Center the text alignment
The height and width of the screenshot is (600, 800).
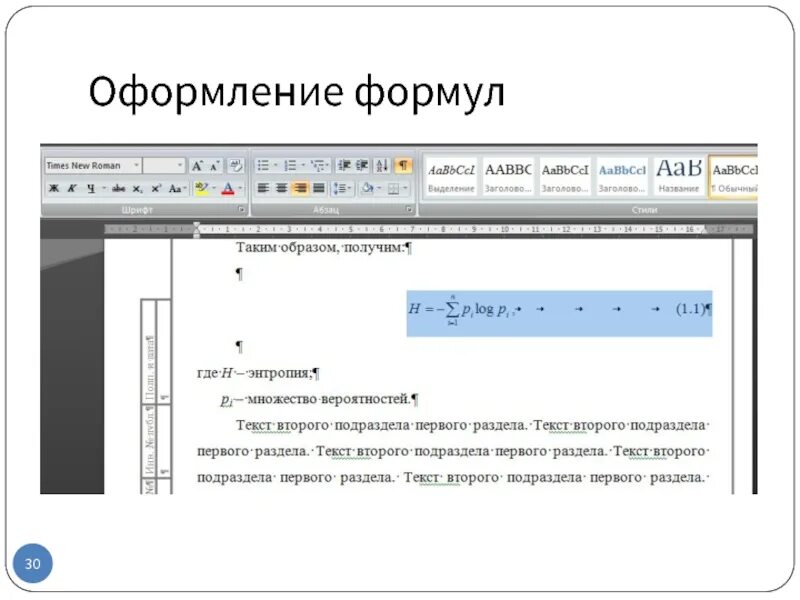coord(281,188)
